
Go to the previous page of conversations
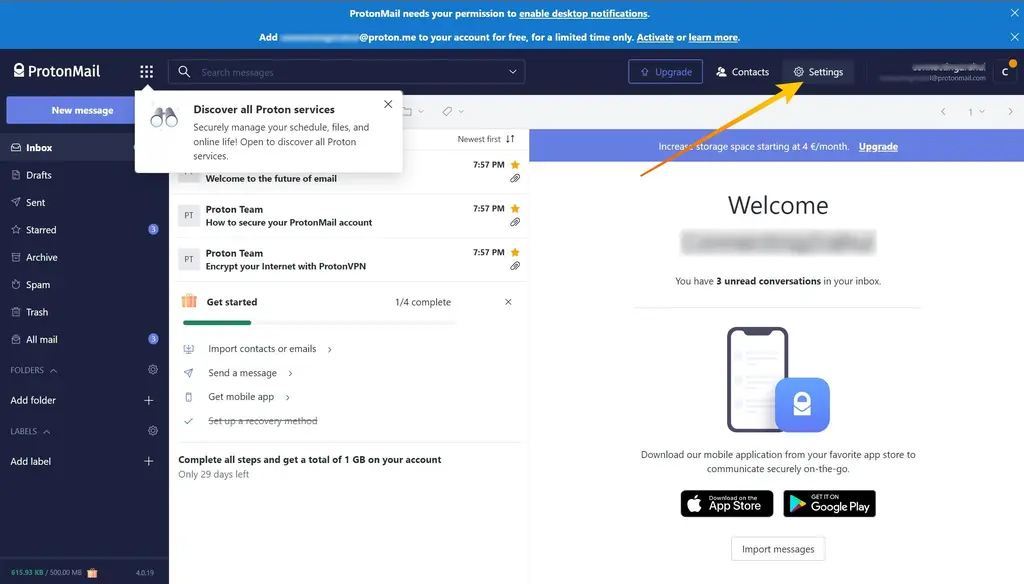pyautogui.click(x=943, y=112)
